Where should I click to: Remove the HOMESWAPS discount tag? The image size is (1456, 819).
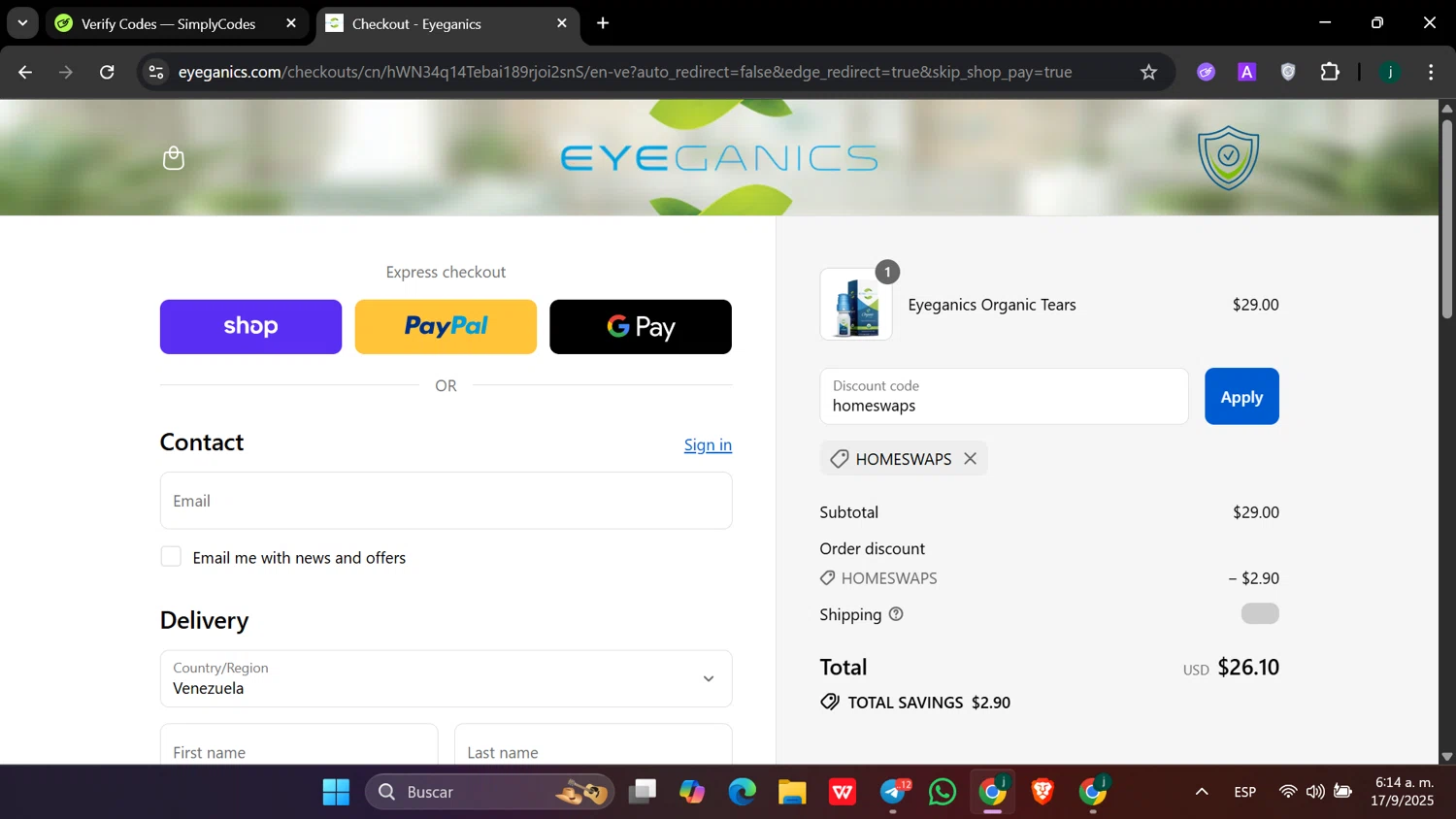[970, 459]
